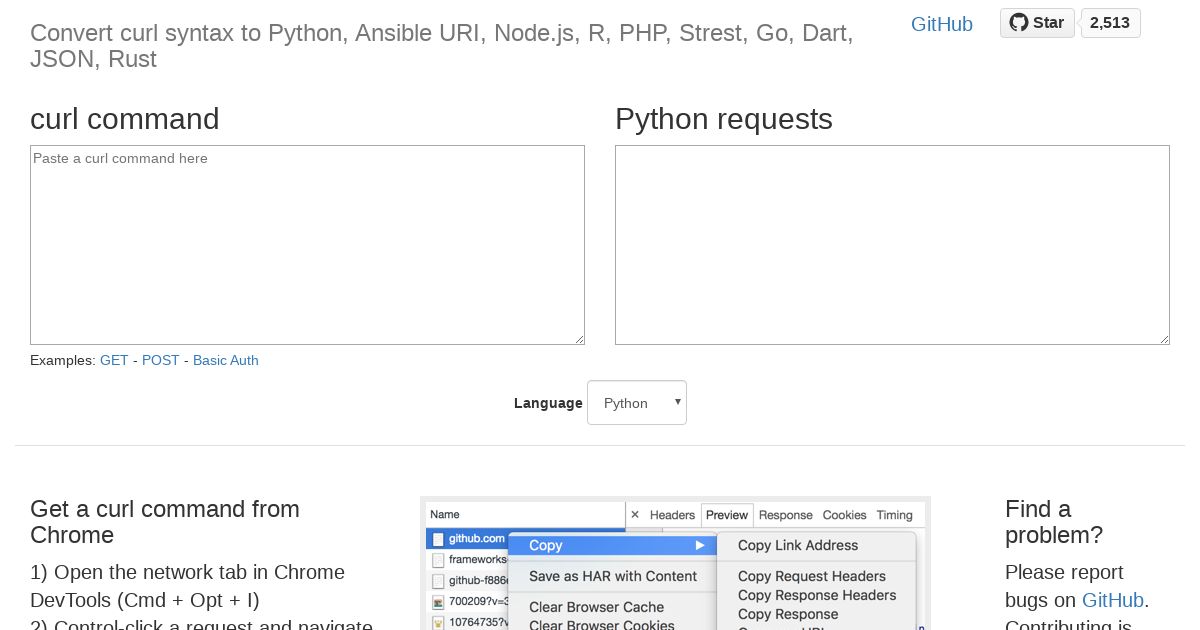
Task: Load the GET example
Action: coord(114,360)
